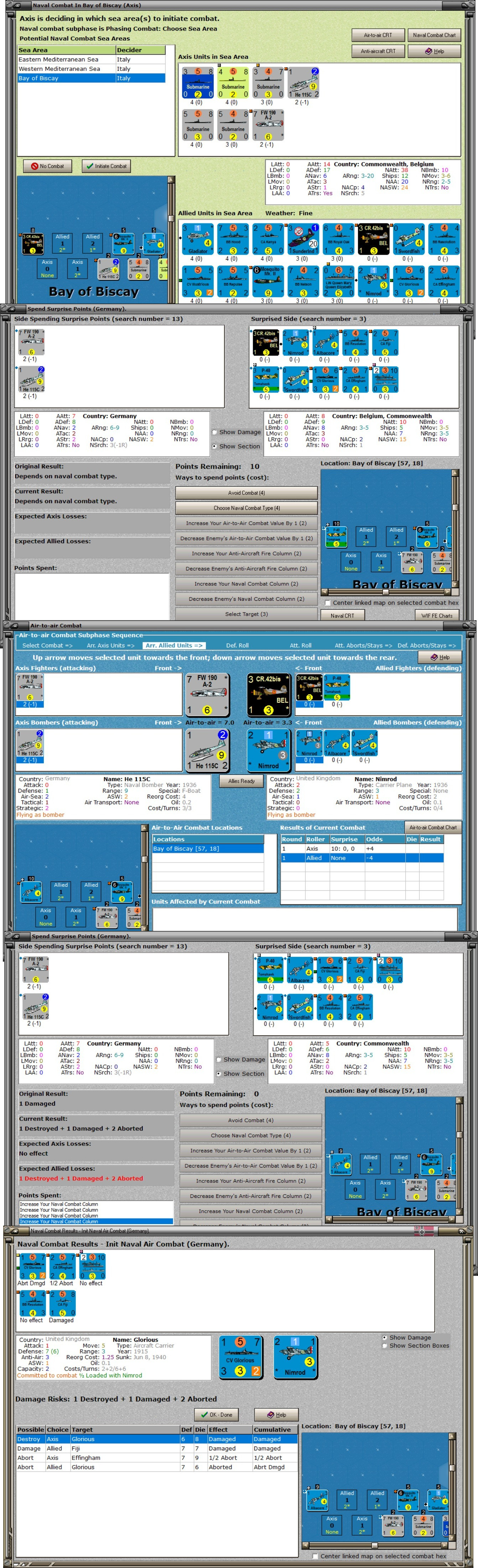Select FW 190 A-2 counter in Axis Units in Sea Area
This screenshot has height=1568, width=478.
click(268, 125)
